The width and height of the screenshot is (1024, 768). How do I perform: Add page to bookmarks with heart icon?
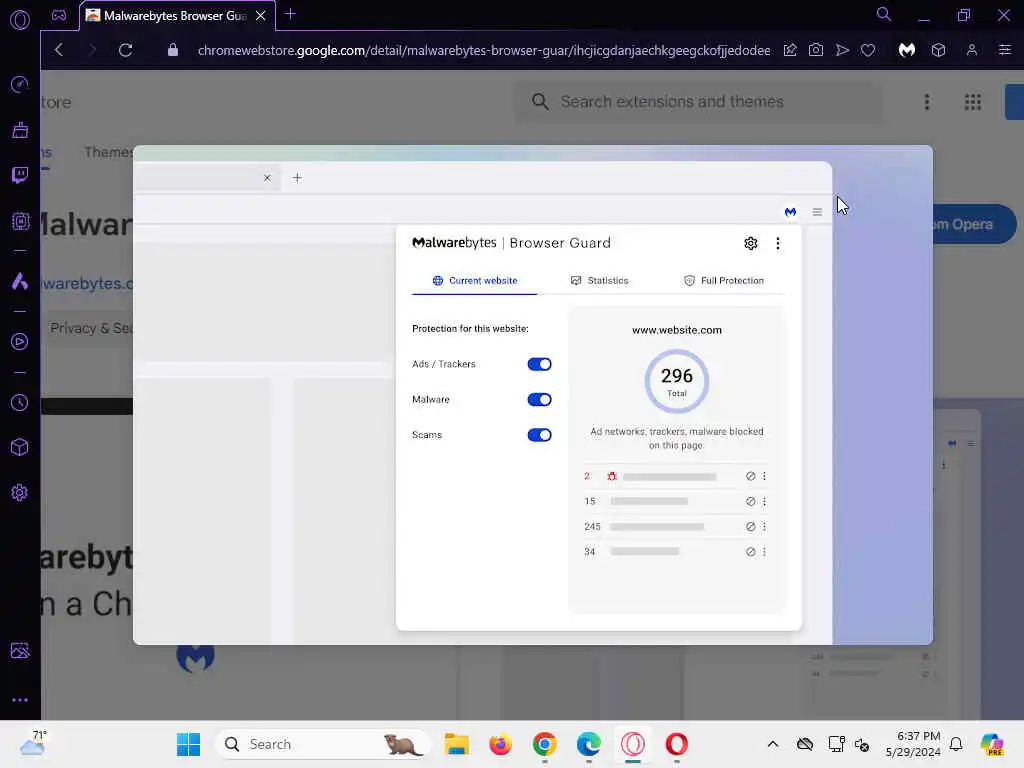[868, 50]
